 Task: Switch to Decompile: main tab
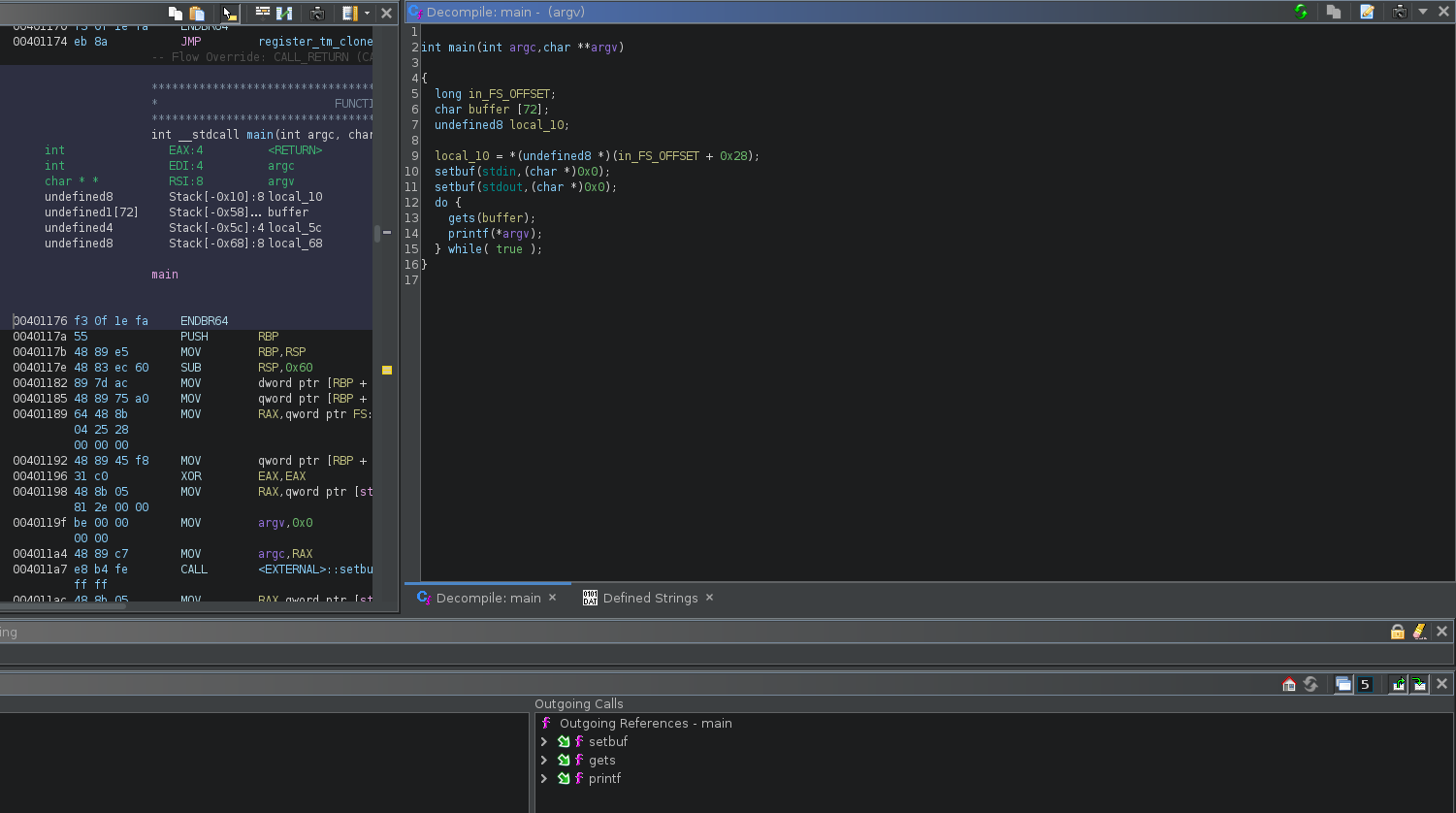[488, 598]
